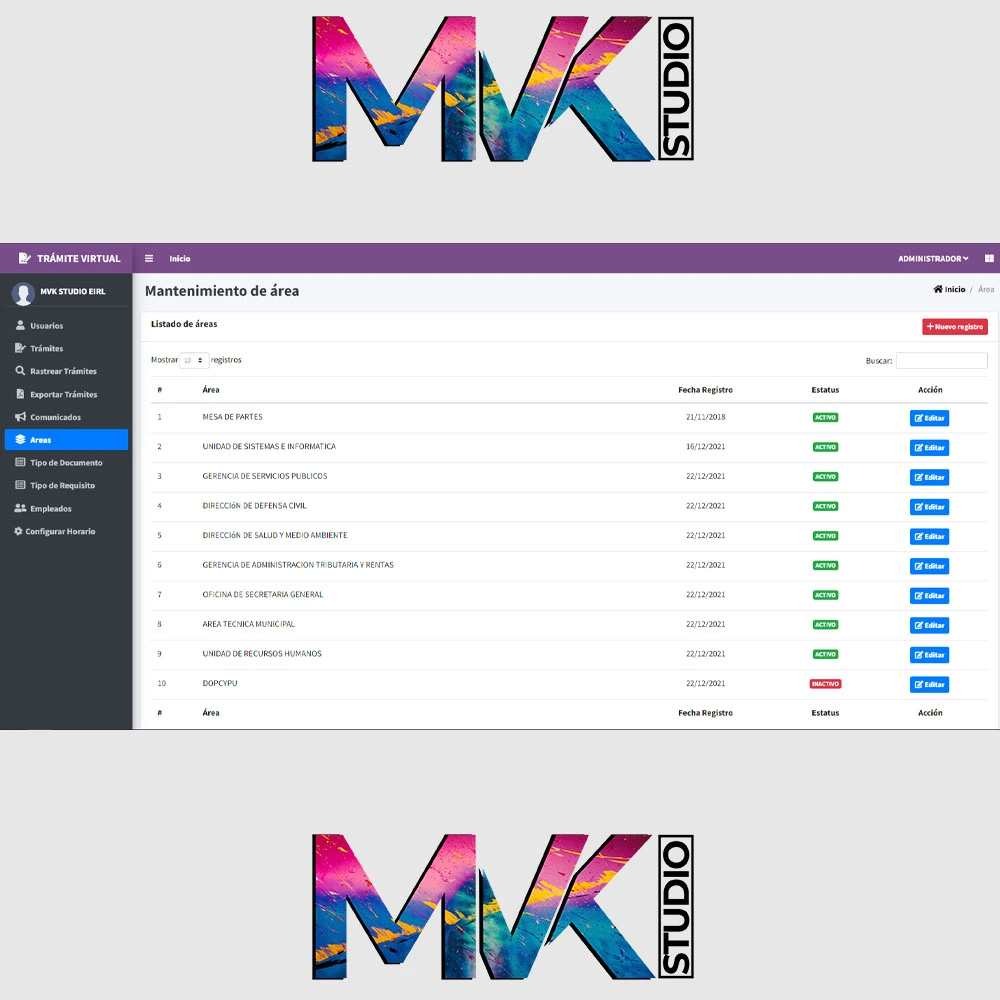Click the date 21/11/2018
The image size is (1000, 1000).
pyautogui.click(x=705, y=417)
